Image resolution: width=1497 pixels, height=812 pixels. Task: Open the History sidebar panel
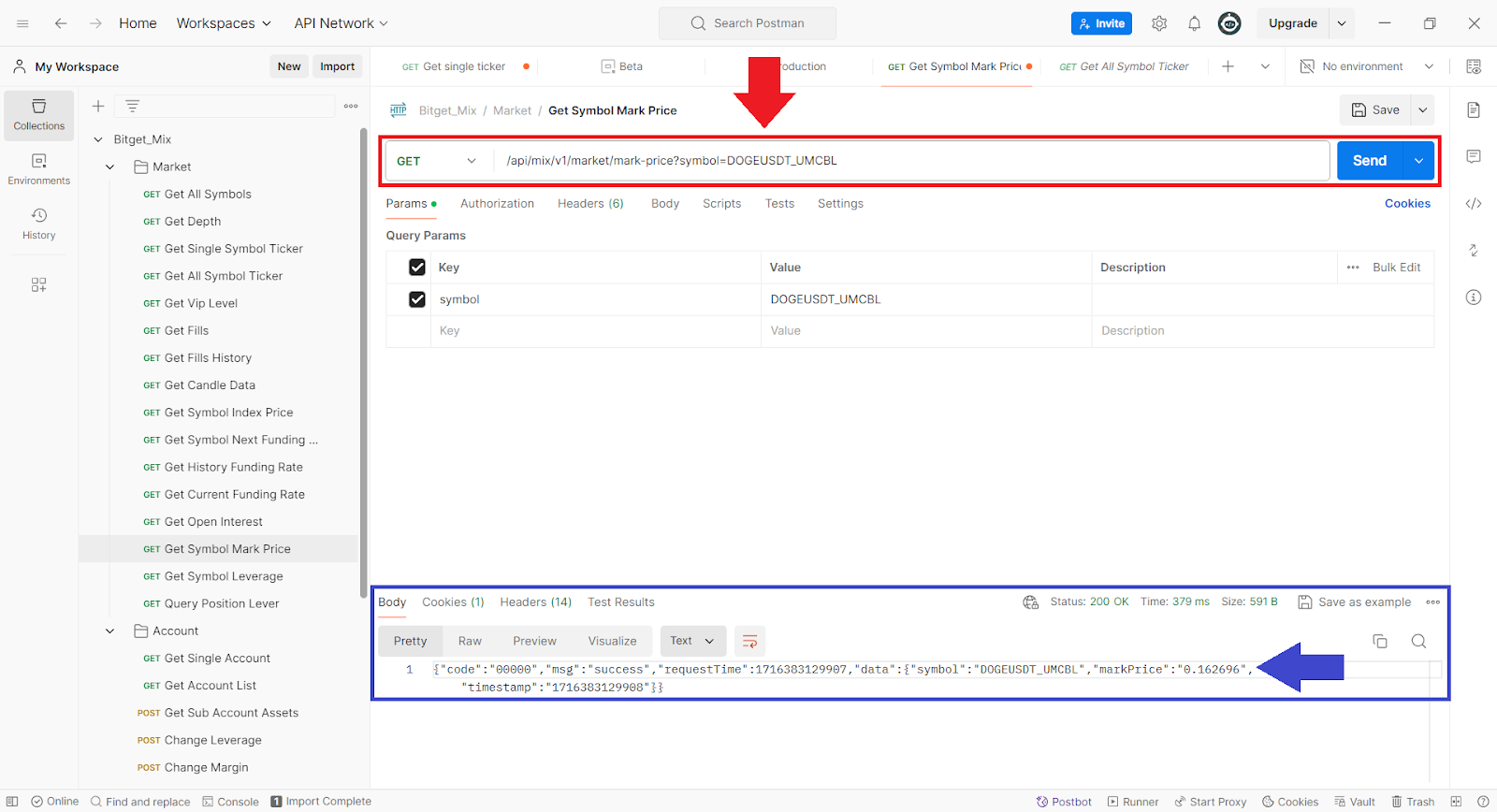tap(39, 224)
